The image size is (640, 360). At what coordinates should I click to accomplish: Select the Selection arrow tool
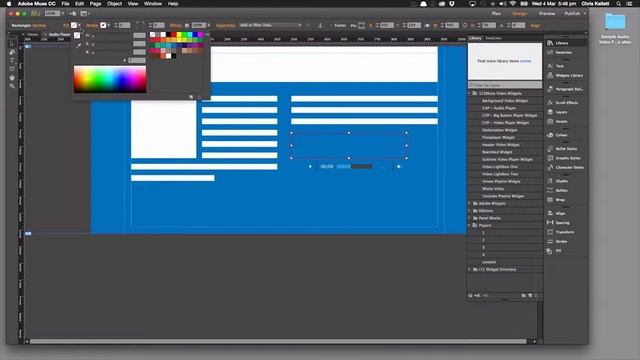[x=12, y=44]
